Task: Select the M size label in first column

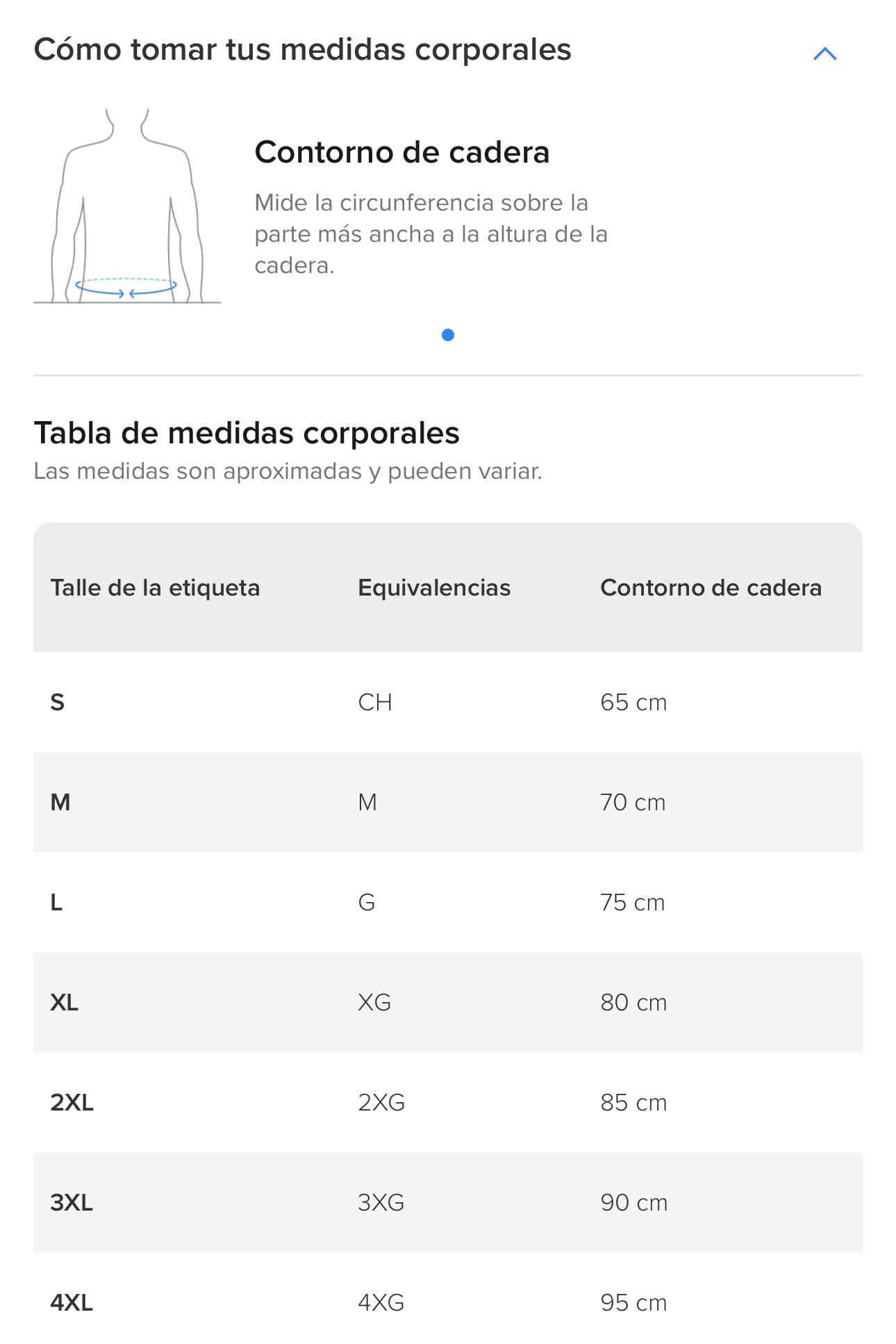Action: pos(60,803)
